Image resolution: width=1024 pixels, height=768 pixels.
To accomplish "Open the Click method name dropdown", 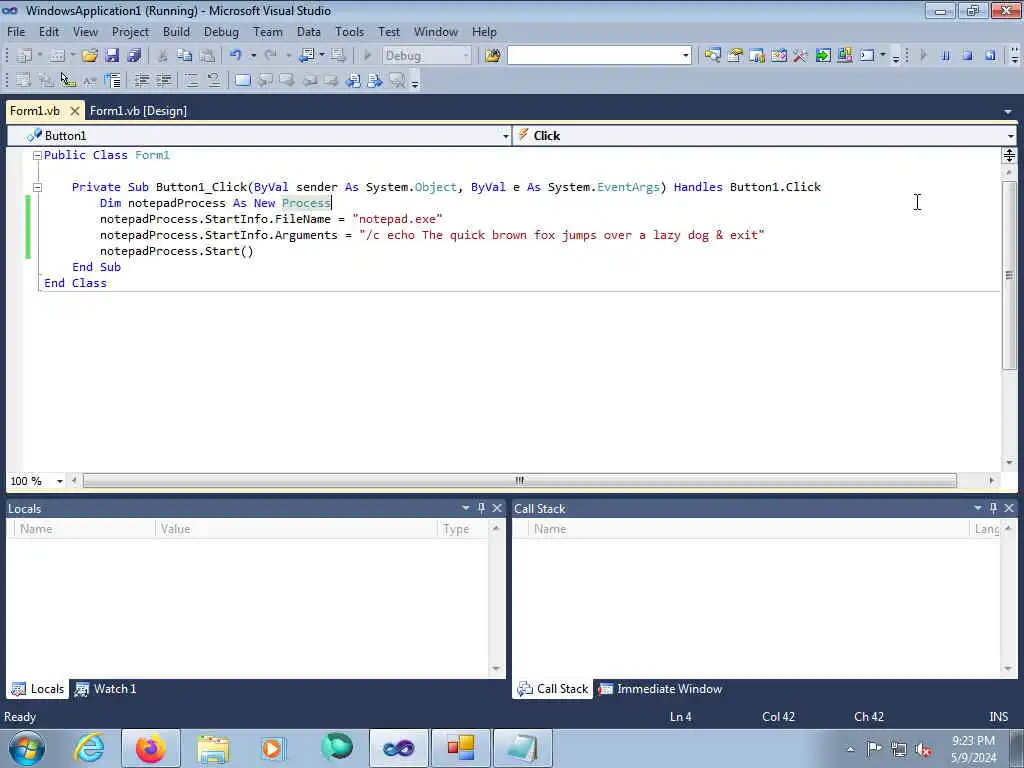I will tap(1010, 136).
